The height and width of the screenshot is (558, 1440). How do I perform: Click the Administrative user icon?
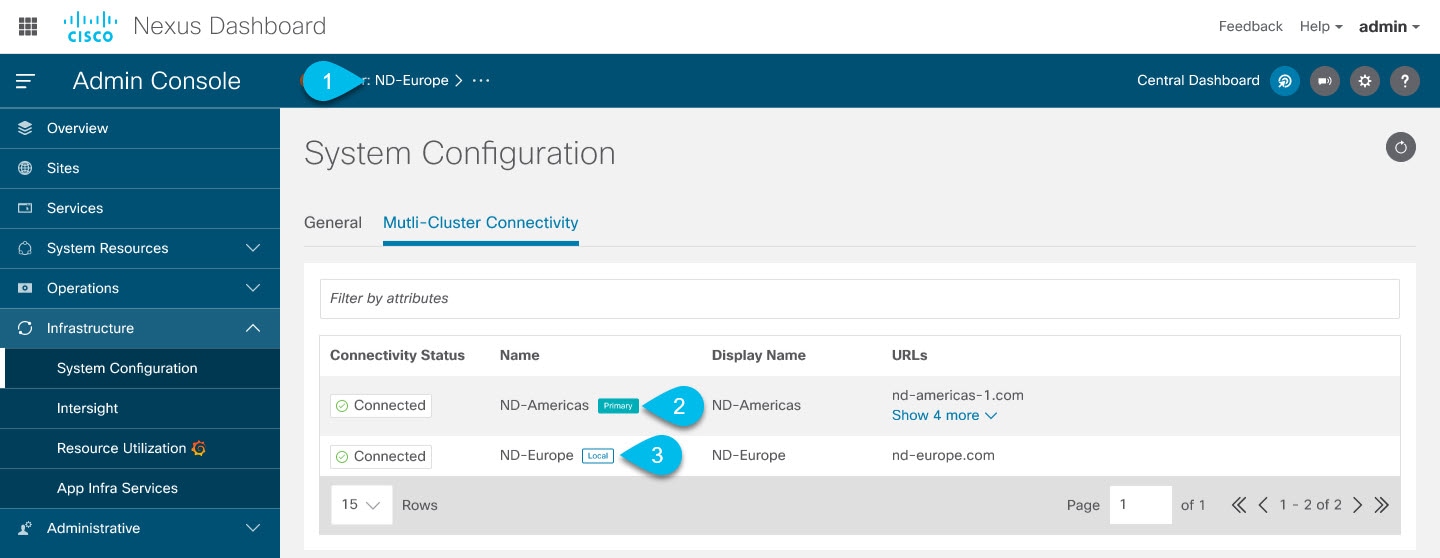(x=25, y=528)
